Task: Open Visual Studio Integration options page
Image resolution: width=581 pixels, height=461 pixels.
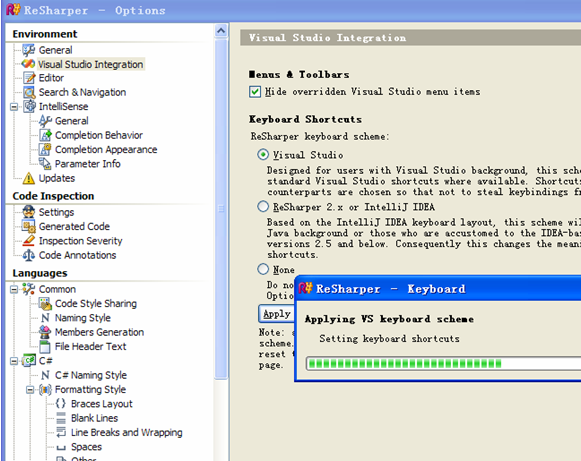Action: (90, 64)
